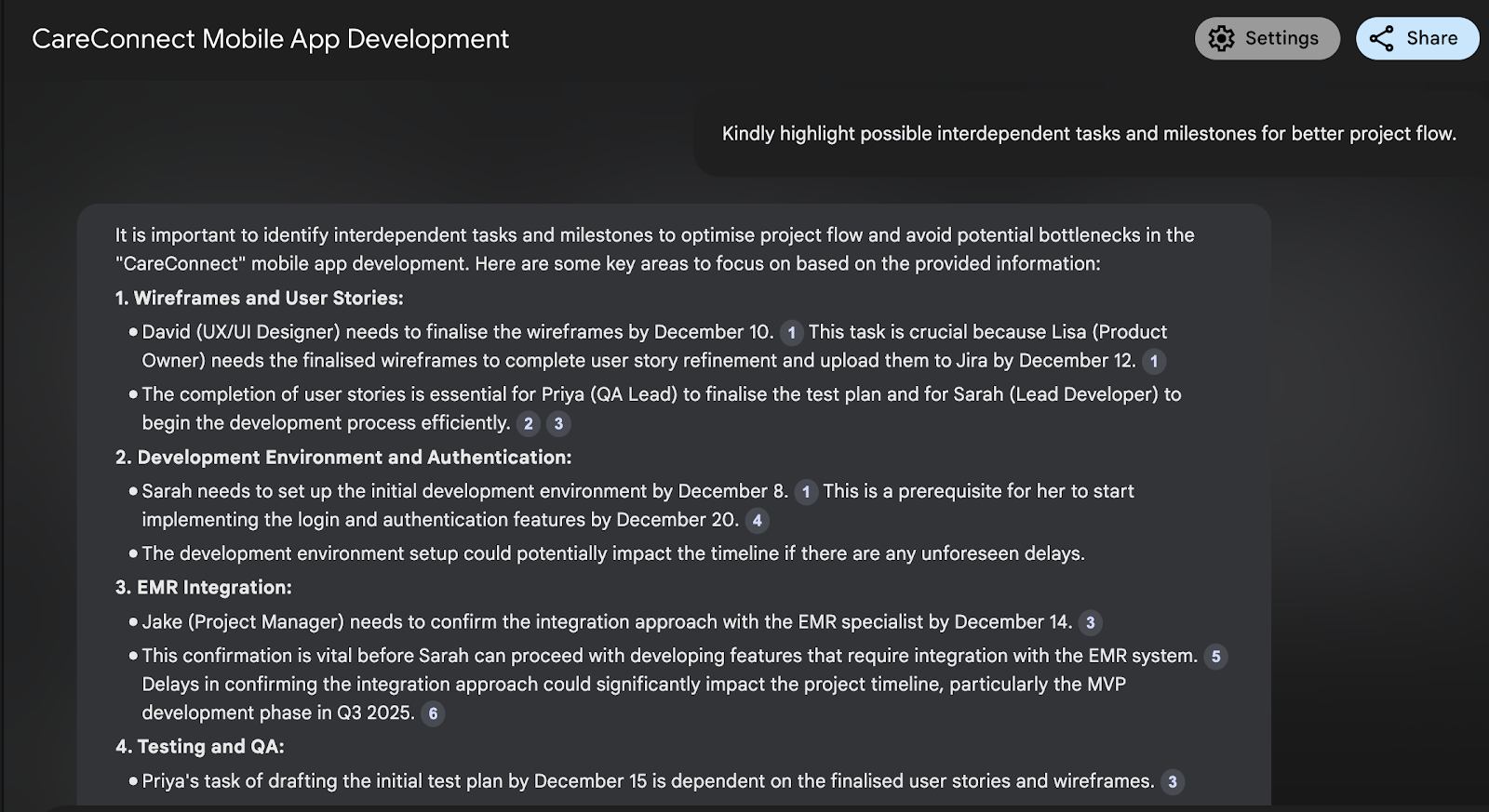Click the Settings gear icon
1489x812 pixels.
[x=1221, y=38]
